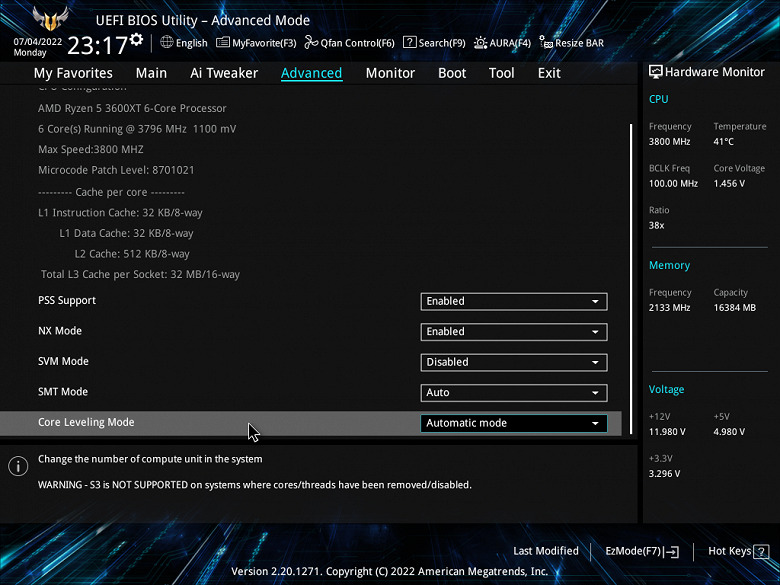Click L2 Cache: 512 KB/8-way line
The width and height of the screenshot is (780, 585).
pyautogui.click(x=132, y=254)
